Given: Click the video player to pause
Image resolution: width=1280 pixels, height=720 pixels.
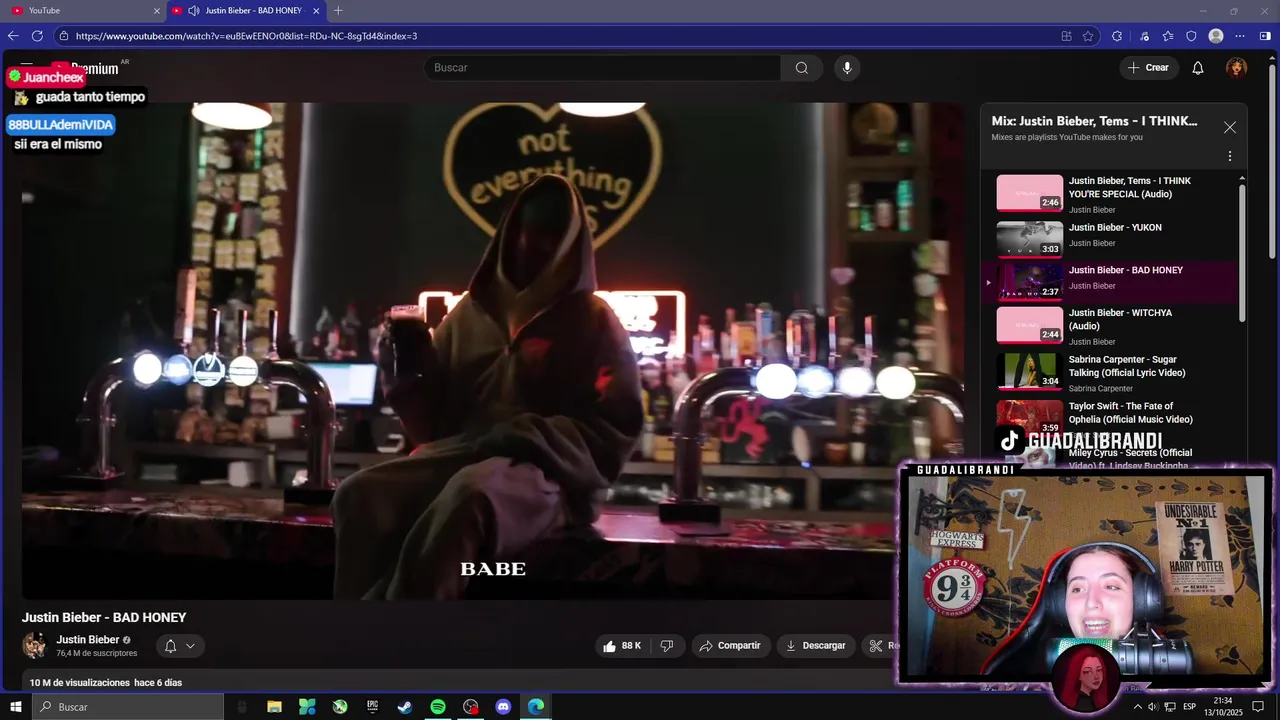Looking at the screenshot, I should point(493,350).
